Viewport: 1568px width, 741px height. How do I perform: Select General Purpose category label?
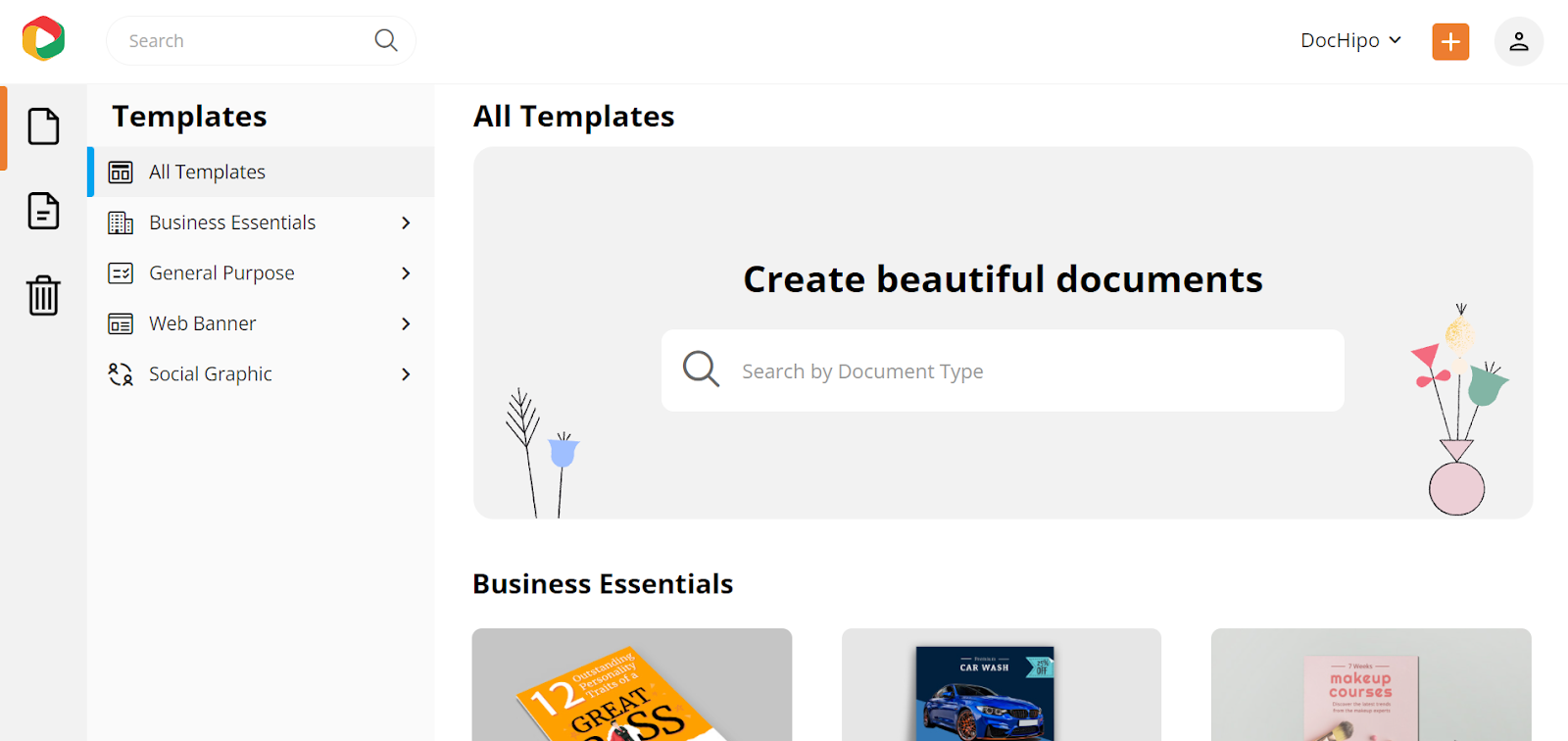point(221,273)
